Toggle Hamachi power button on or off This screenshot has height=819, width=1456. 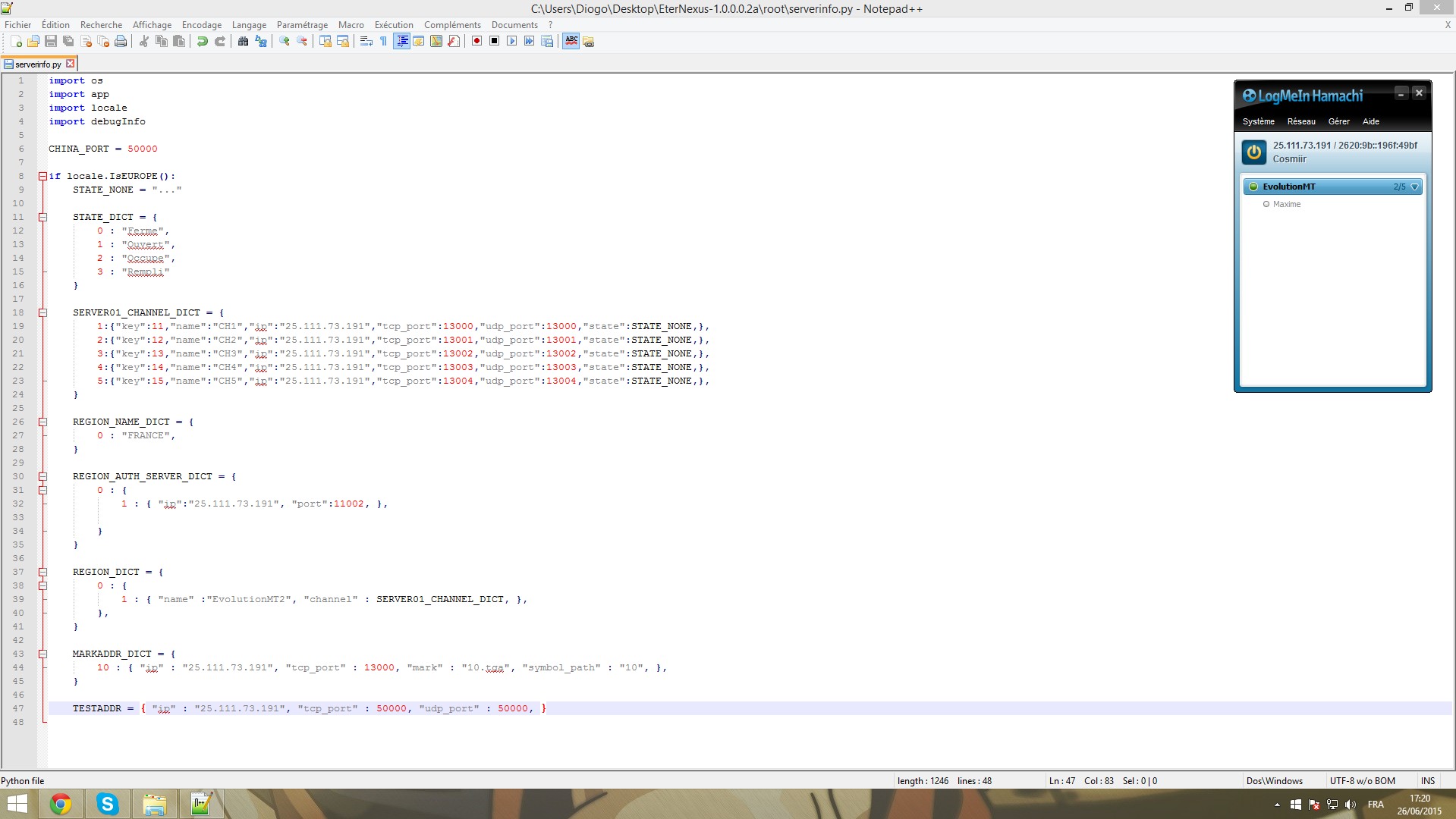click(1254, 152)
